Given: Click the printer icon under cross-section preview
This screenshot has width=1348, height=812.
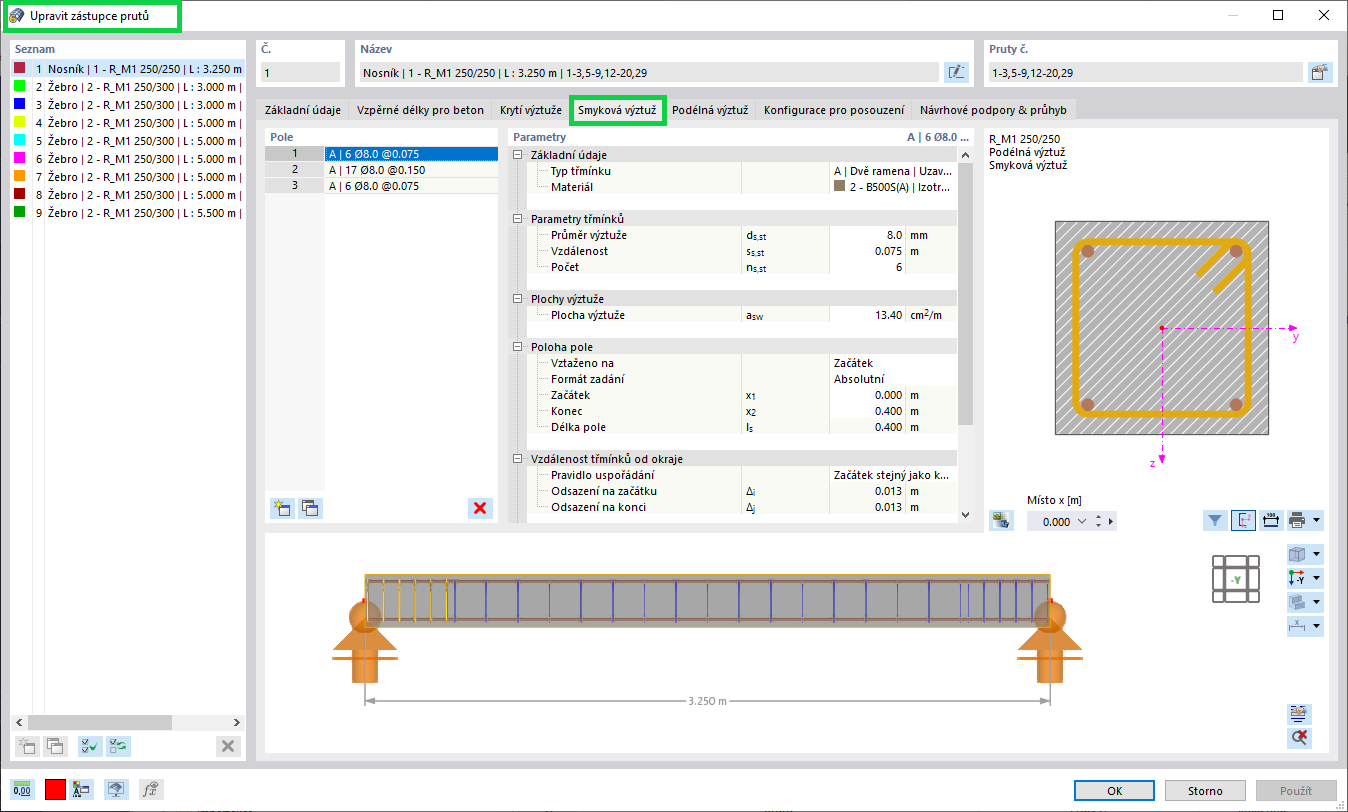Looking at the screenshot, I should 1298,520.
